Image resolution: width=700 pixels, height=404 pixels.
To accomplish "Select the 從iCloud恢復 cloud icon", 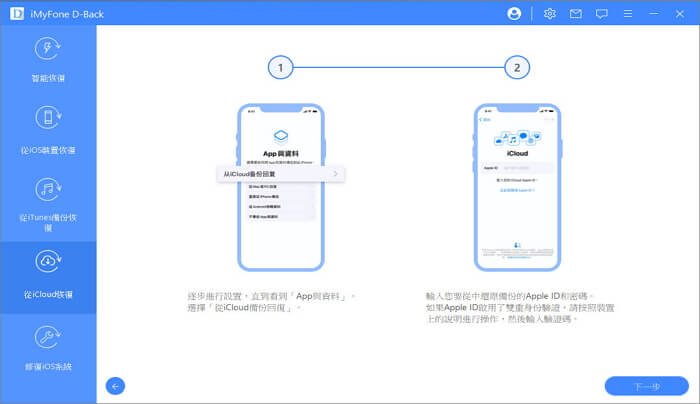I will tap(48, 261).
